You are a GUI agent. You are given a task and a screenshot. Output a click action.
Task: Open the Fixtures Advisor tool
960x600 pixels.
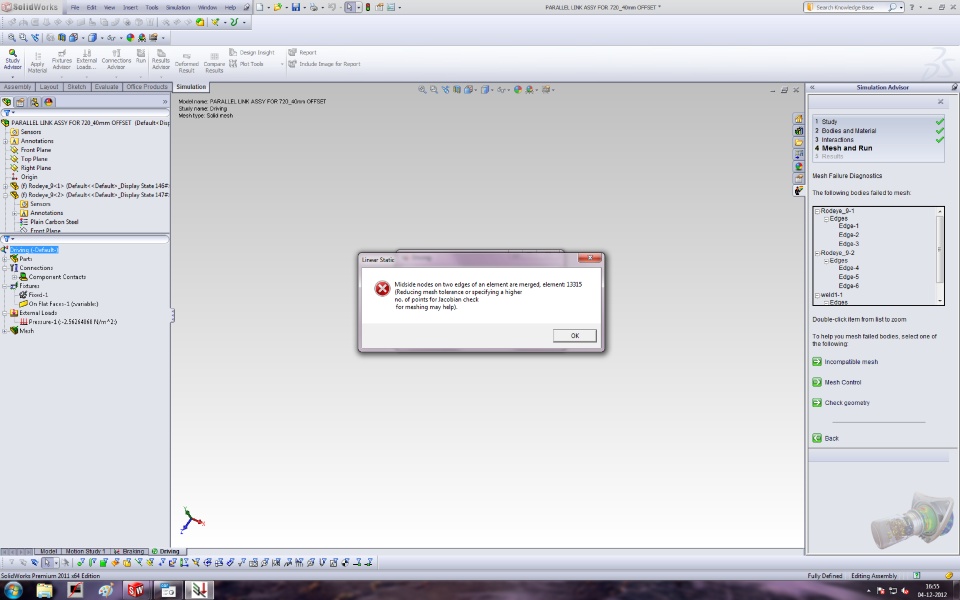[x=61, y=59]
